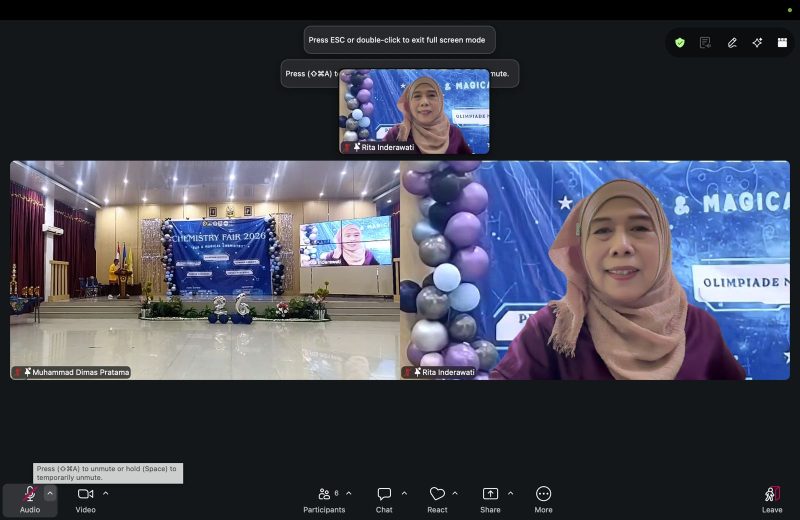This screenshot has width=800, height=520.
Task: Start screen Share
Action: pos(490,500)
